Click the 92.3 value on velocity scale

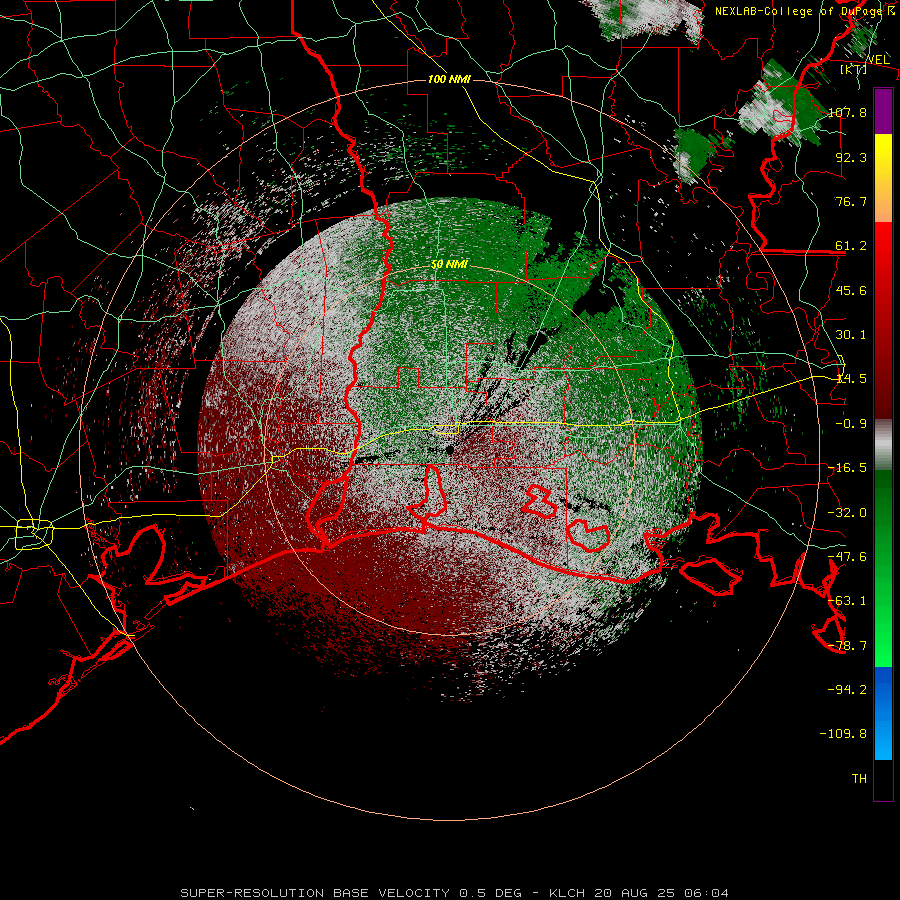pos(851,157)
